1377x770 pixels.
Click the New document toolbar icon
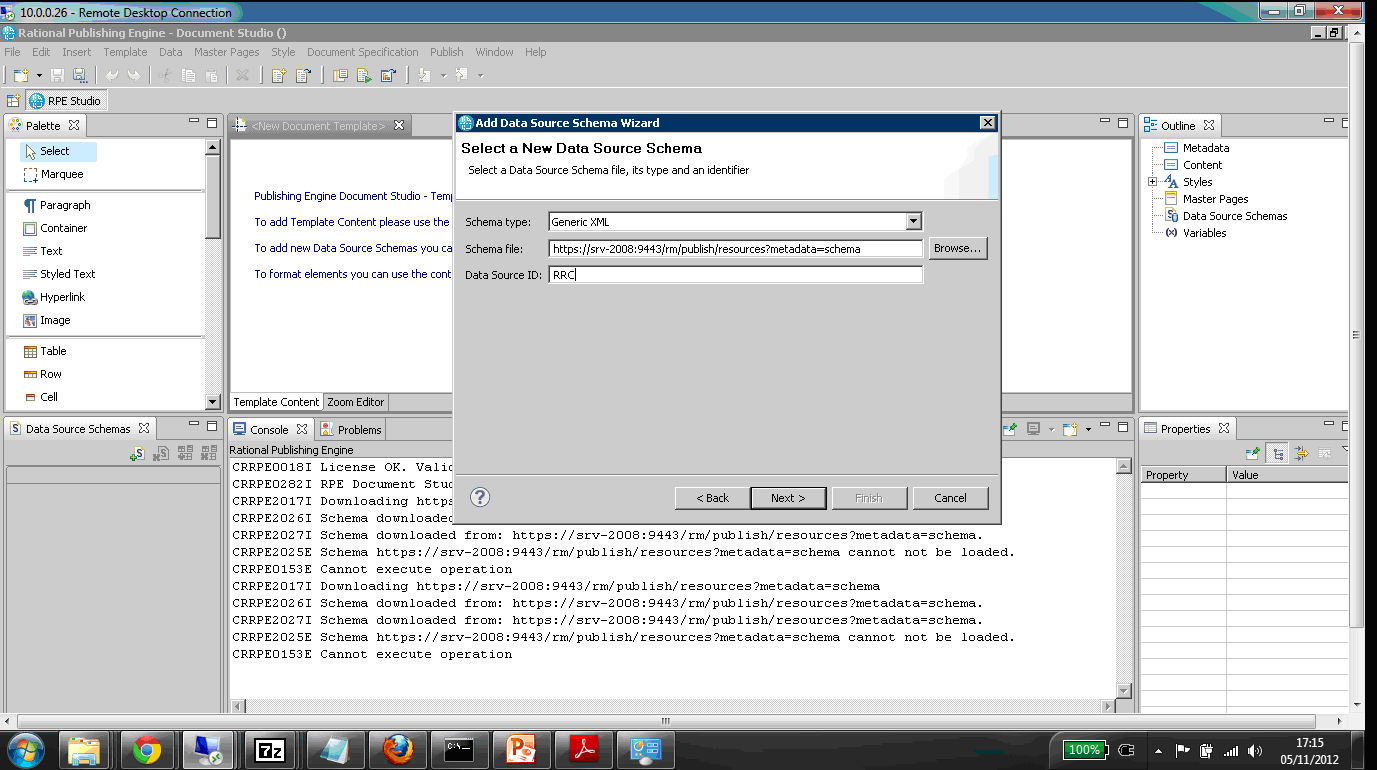20,75
